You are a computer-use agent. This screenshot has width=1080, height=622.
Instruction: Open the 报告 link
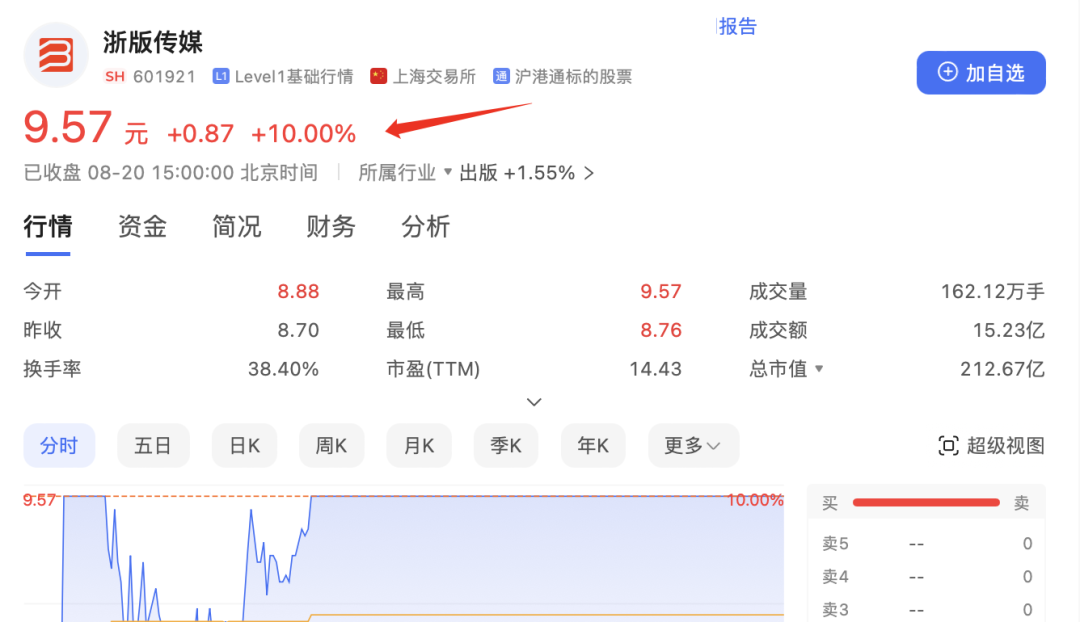click(x=738, y=26)
